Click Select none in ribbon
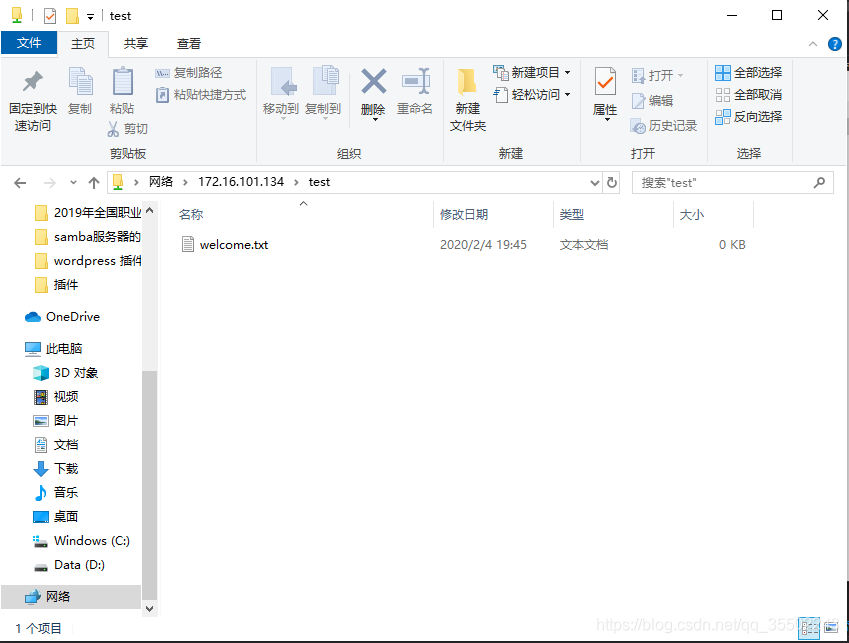 (748, 95)
